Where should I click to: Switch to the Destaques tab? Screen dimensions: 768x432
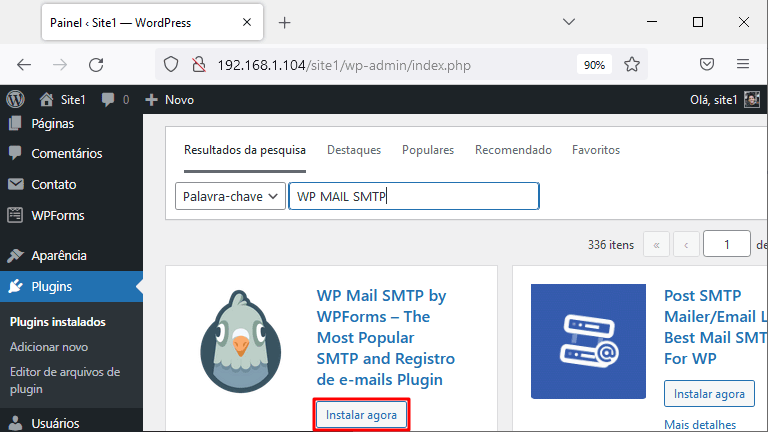click(354, 150)
